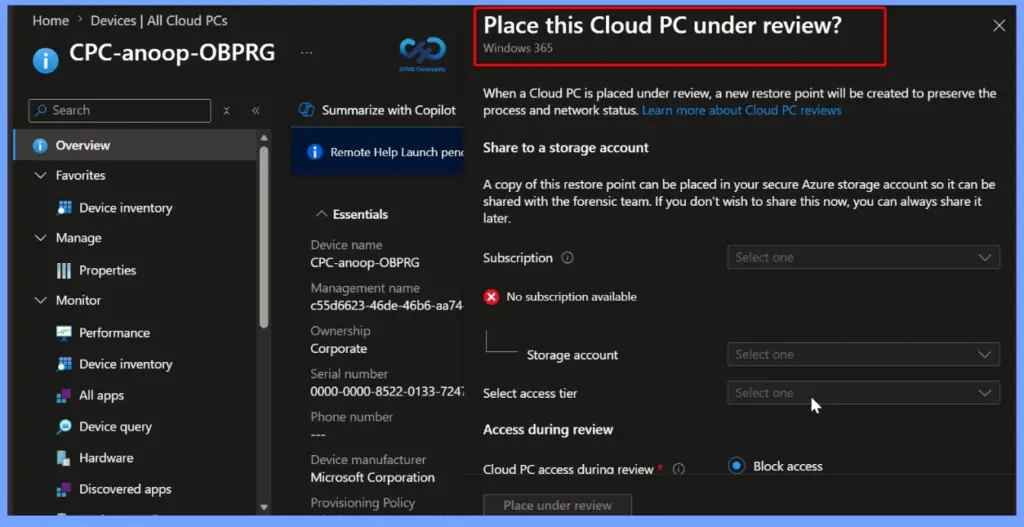Go to Devices | All Cloud PCs breadcrumb
This screenshot has height=527, width=1024.
tap(159, 20)
